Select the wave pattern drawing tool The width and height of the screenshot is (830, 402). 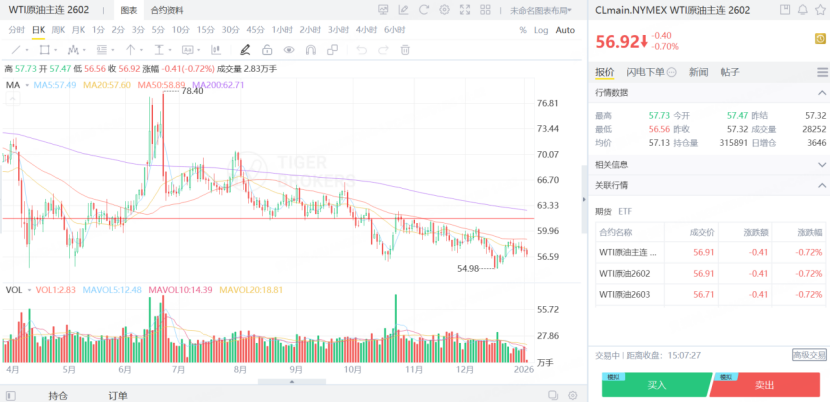pos(73,50)
